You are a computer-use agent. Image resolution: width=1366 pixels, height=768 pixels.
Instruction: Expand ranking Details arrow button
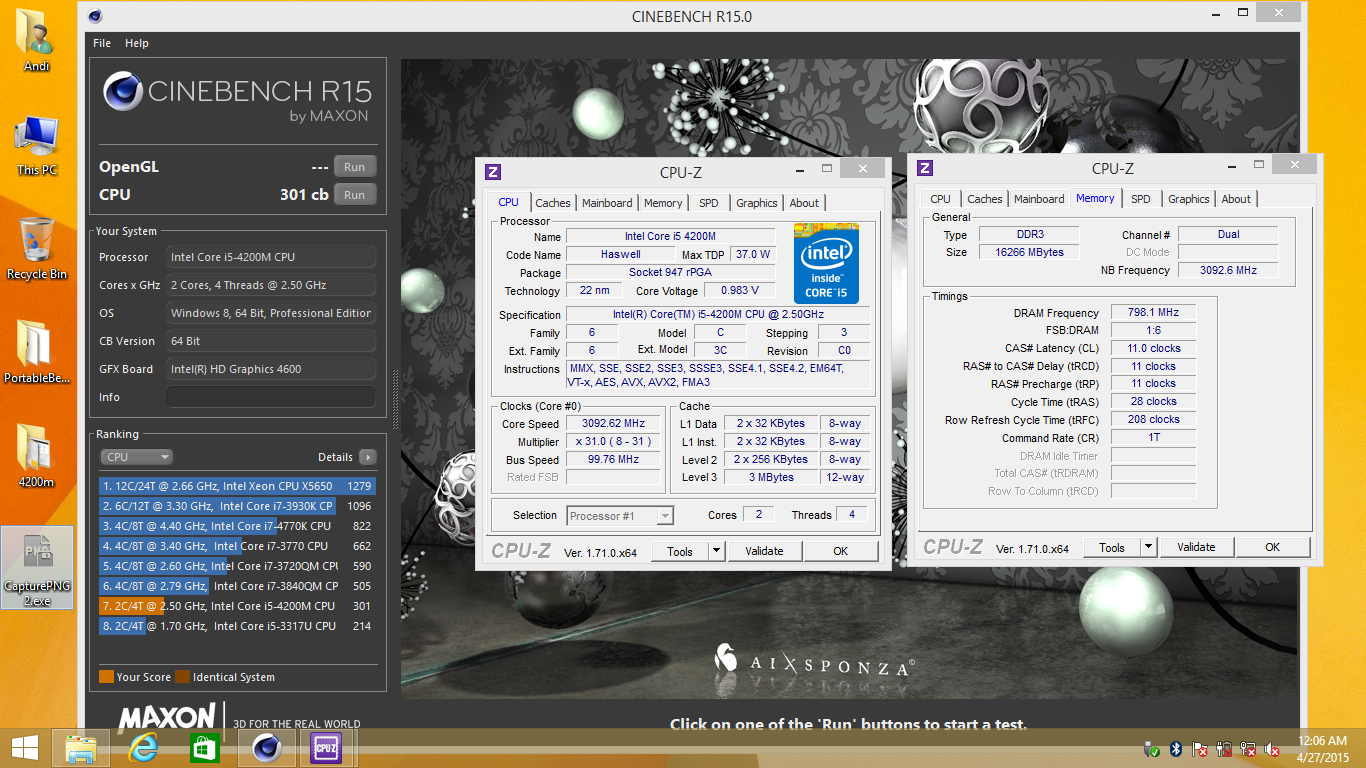pos(368,457)
